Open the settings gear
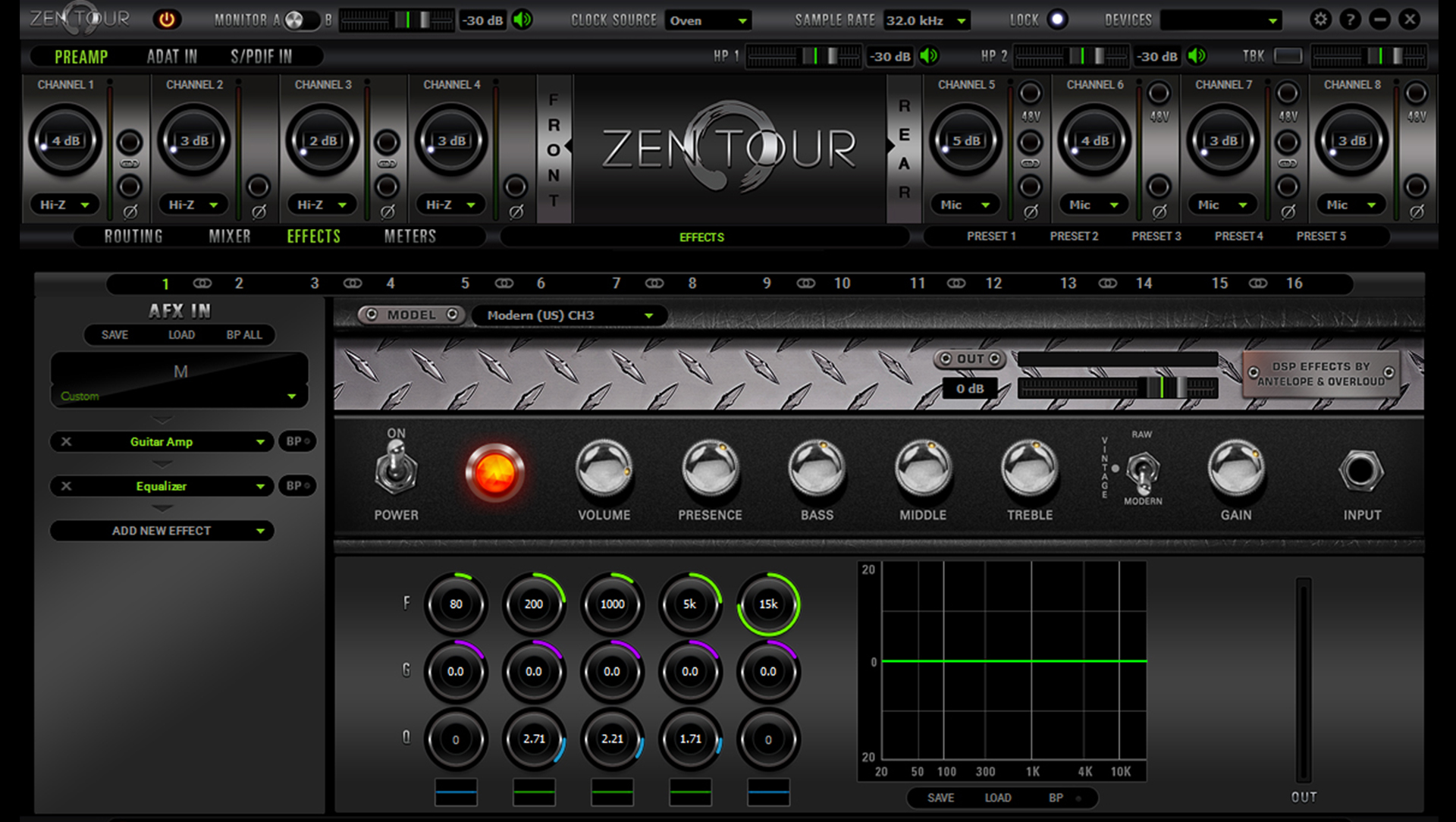1456x822 pixels. tap(1319, 20)
